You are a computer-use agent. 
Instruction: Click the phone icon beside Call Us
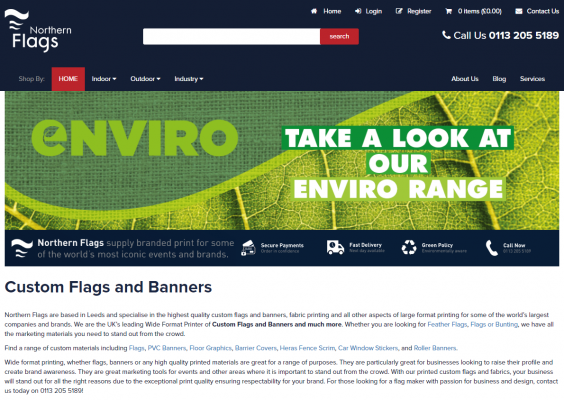pyautogui.click(x=446, y=35)
